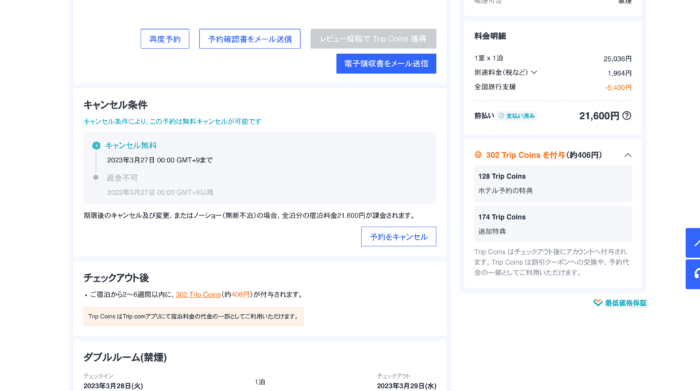Send booking confirmation via 予約確認書をメール送信
Image resolution: width=700 pixels, height=391 pixels.
(x=250, y=39)
